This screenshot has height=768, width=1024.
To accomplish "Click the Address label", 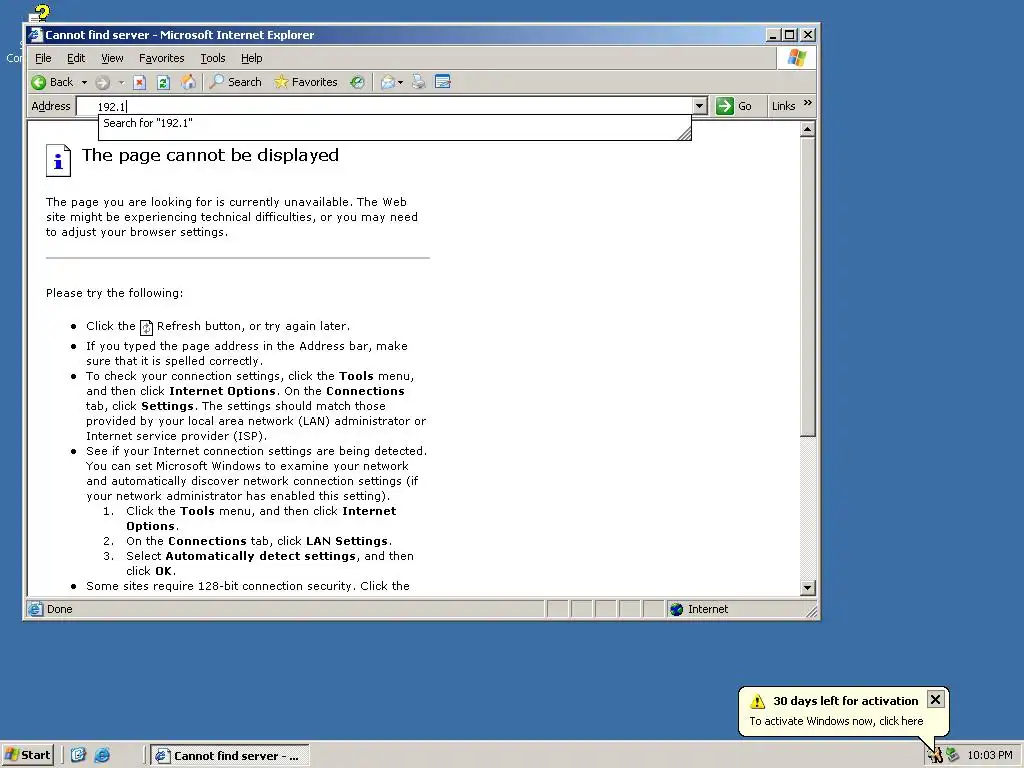I will [x=51, y=106].
